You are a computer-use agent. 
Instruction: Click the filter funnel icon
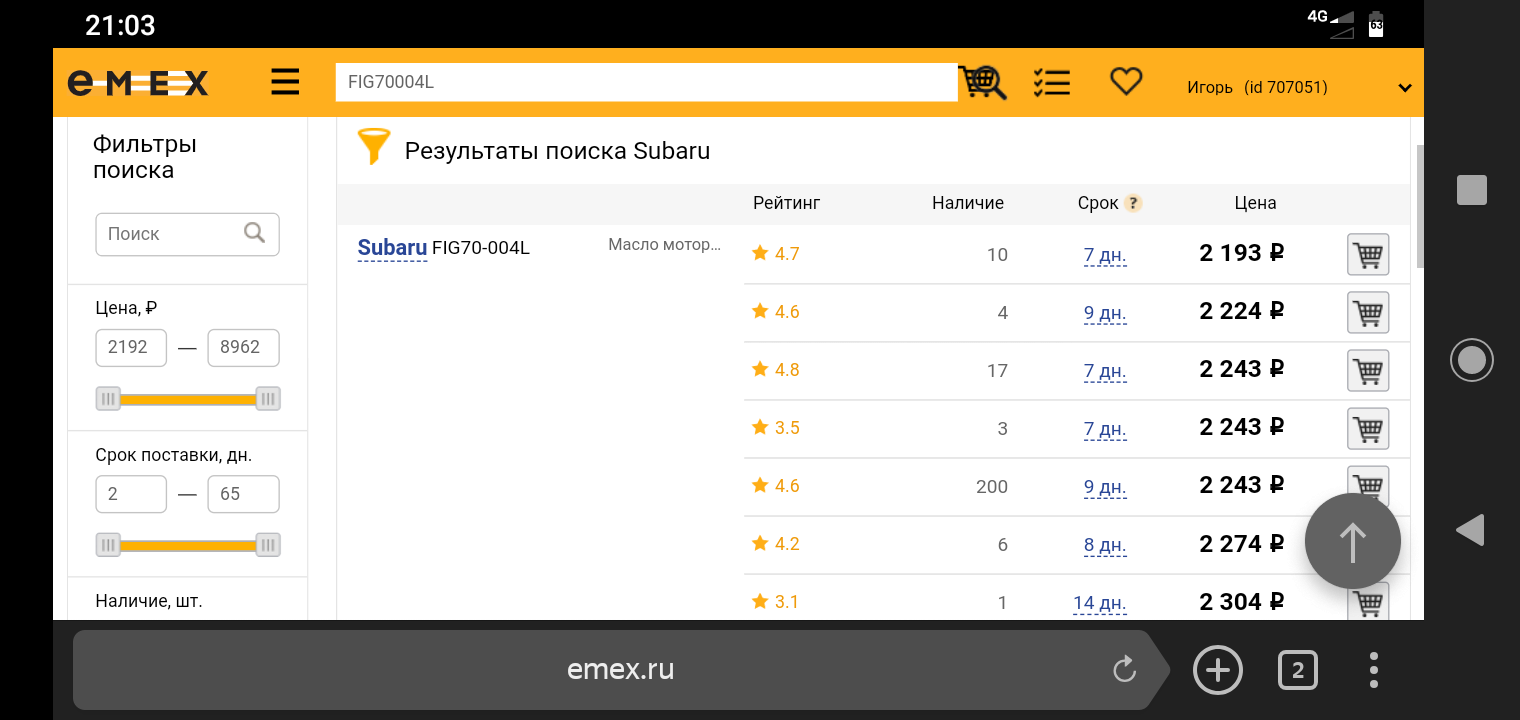pos(374,146)
